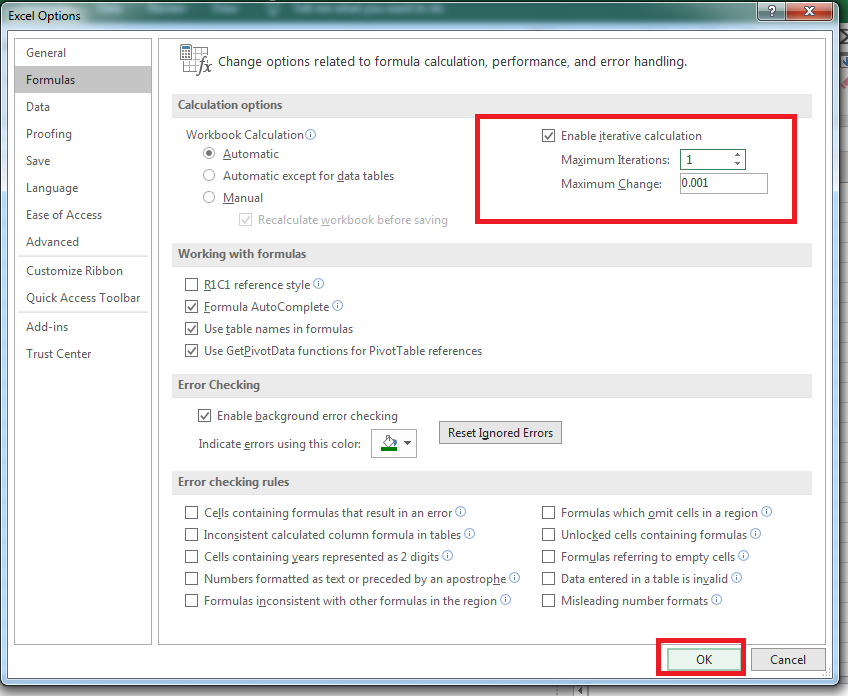The width and height of the screenshot is (848, 696).
Task: Click info icon for cells resulting in an error
Action: pyautogui.click(x=460, y=512)
